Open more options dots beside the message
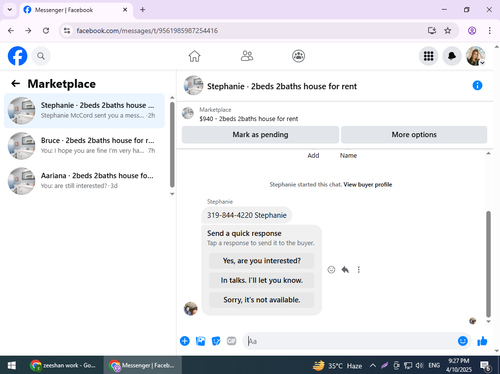This screenshot has width=500, height=374. tap(359, 270)
